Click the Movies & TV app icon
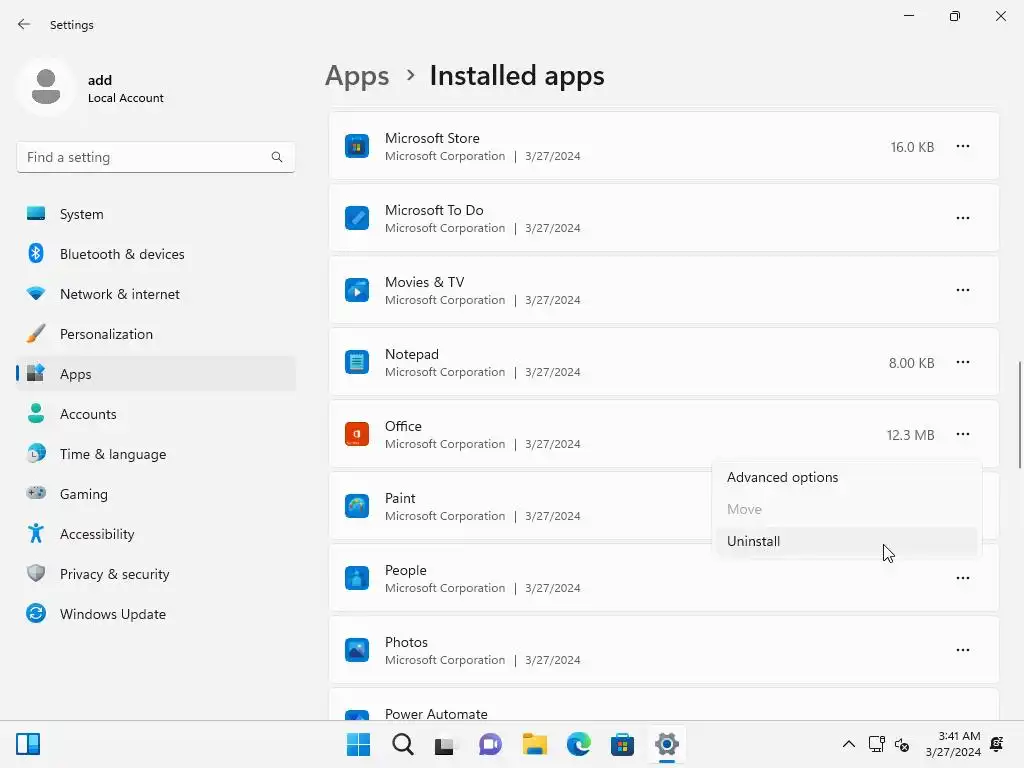The image size is (1024, 768). coord(357,290)
